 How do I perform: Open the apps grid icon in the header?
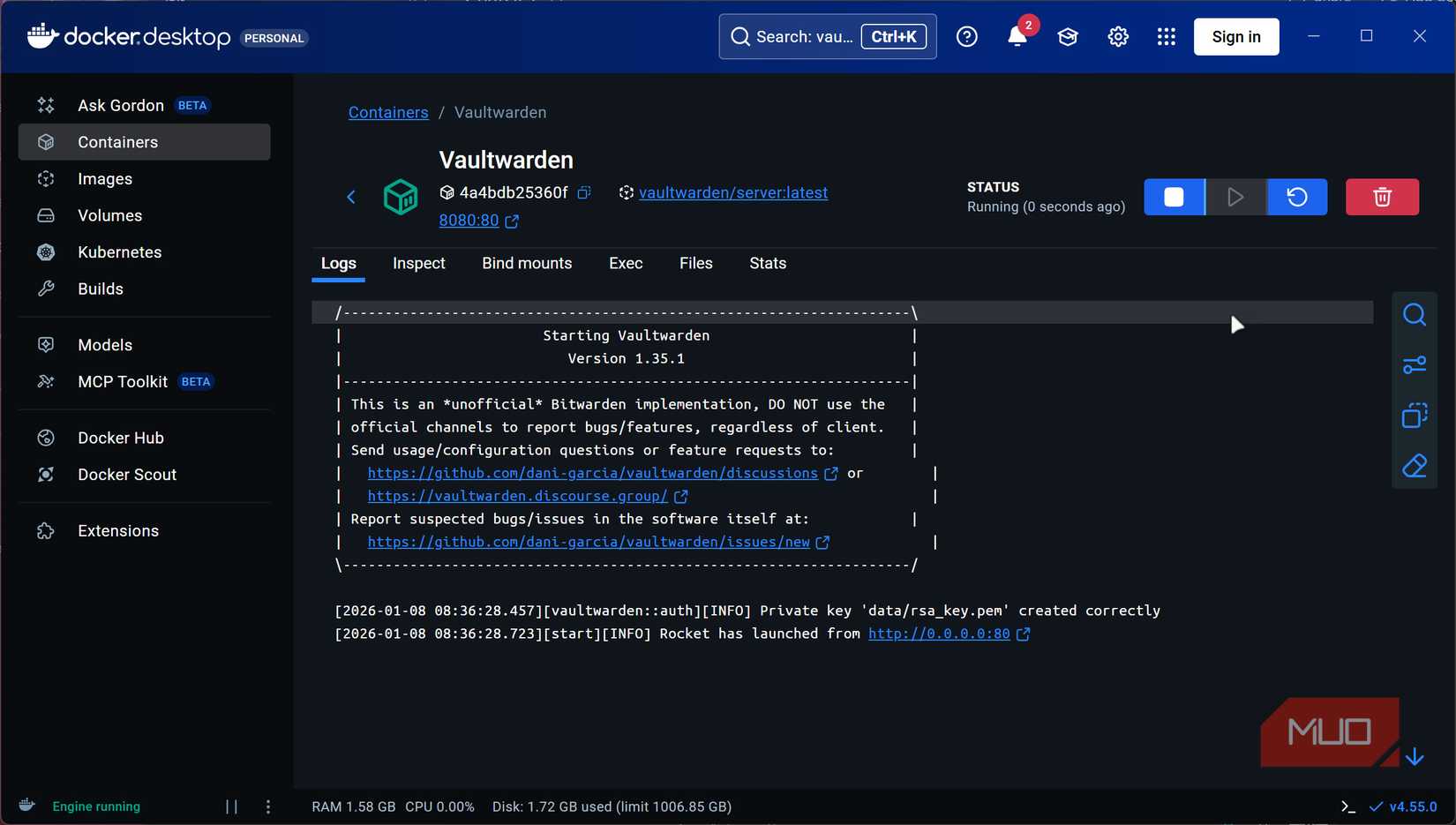[x=1167, y=37]
